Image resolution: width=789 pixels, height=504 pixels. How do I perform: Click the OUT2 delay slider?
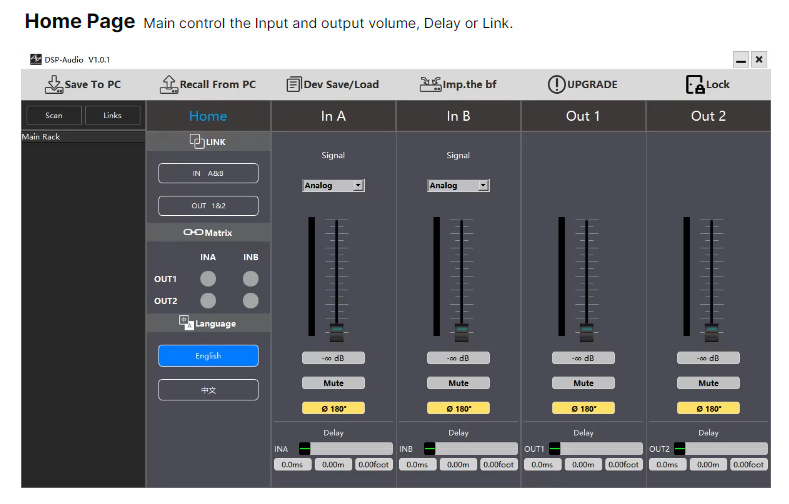click(721, 448)
